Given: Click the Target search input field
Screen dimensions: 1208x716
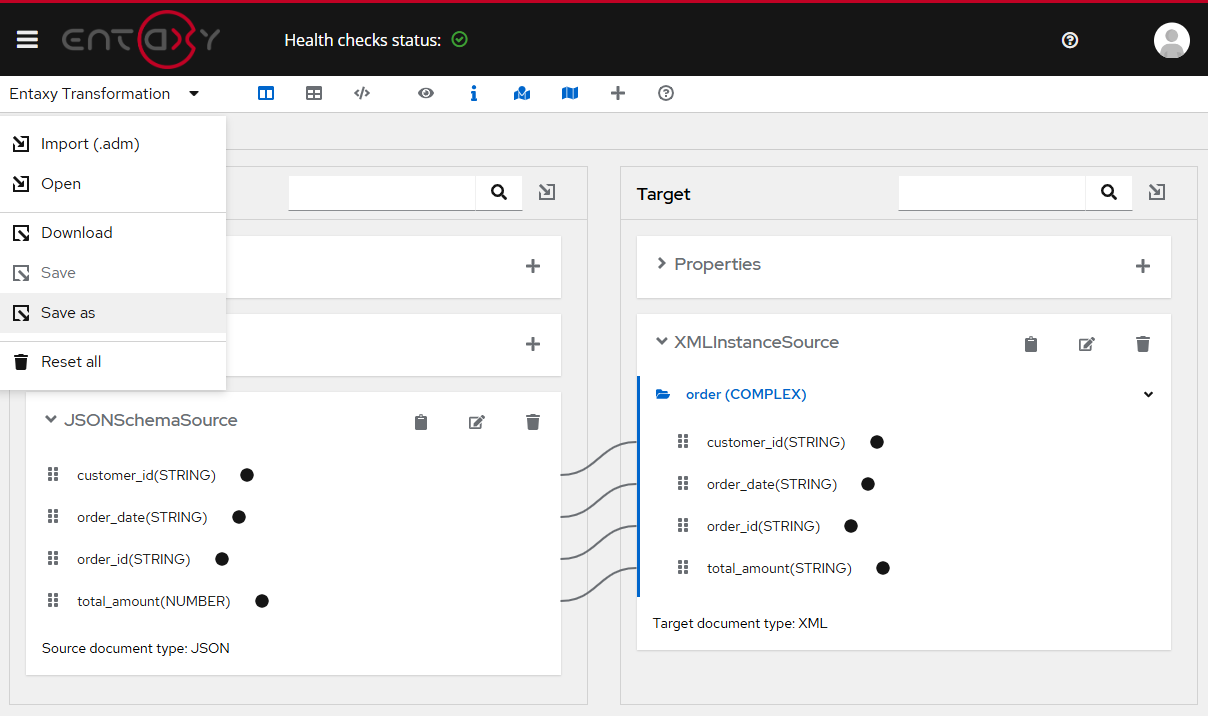Looking at the screenshot, I should pyautogui.click(x=991, y=192).
